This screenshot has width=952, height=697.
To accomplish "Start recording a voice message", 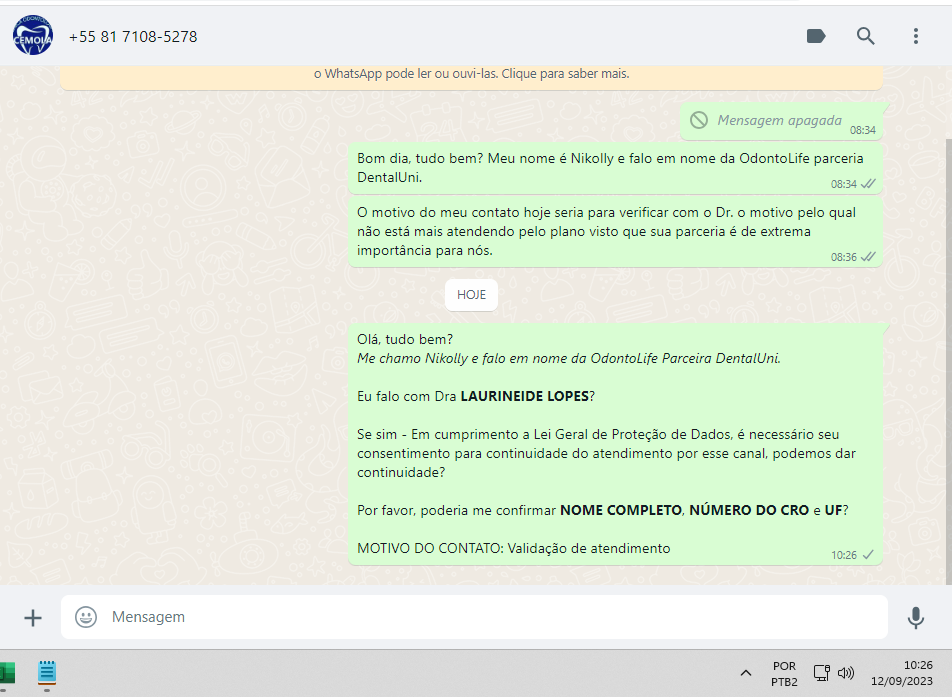I will [916, 617].
